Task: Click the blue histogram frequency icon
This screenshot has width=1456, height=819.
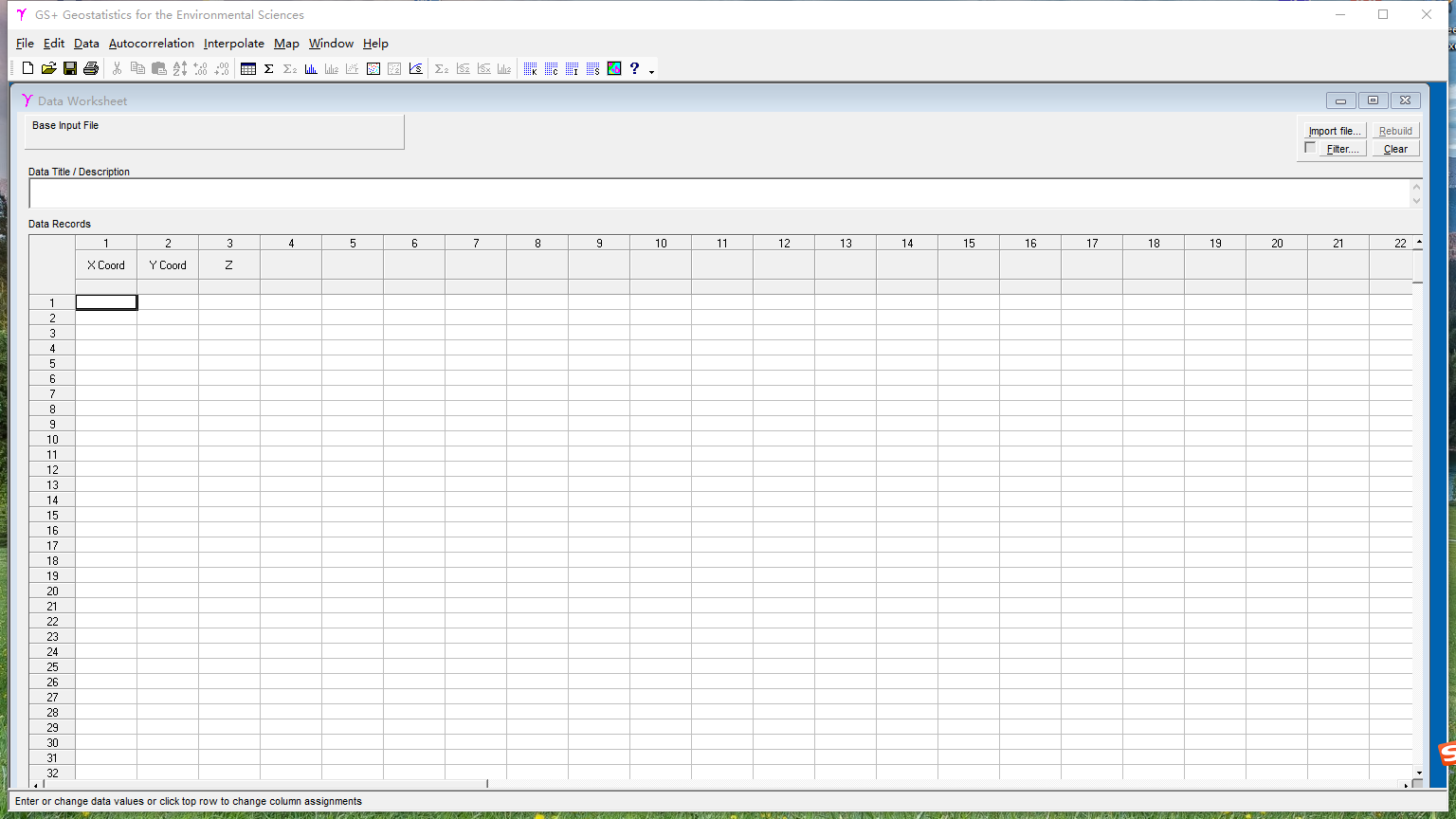Action: coord(311,68)
